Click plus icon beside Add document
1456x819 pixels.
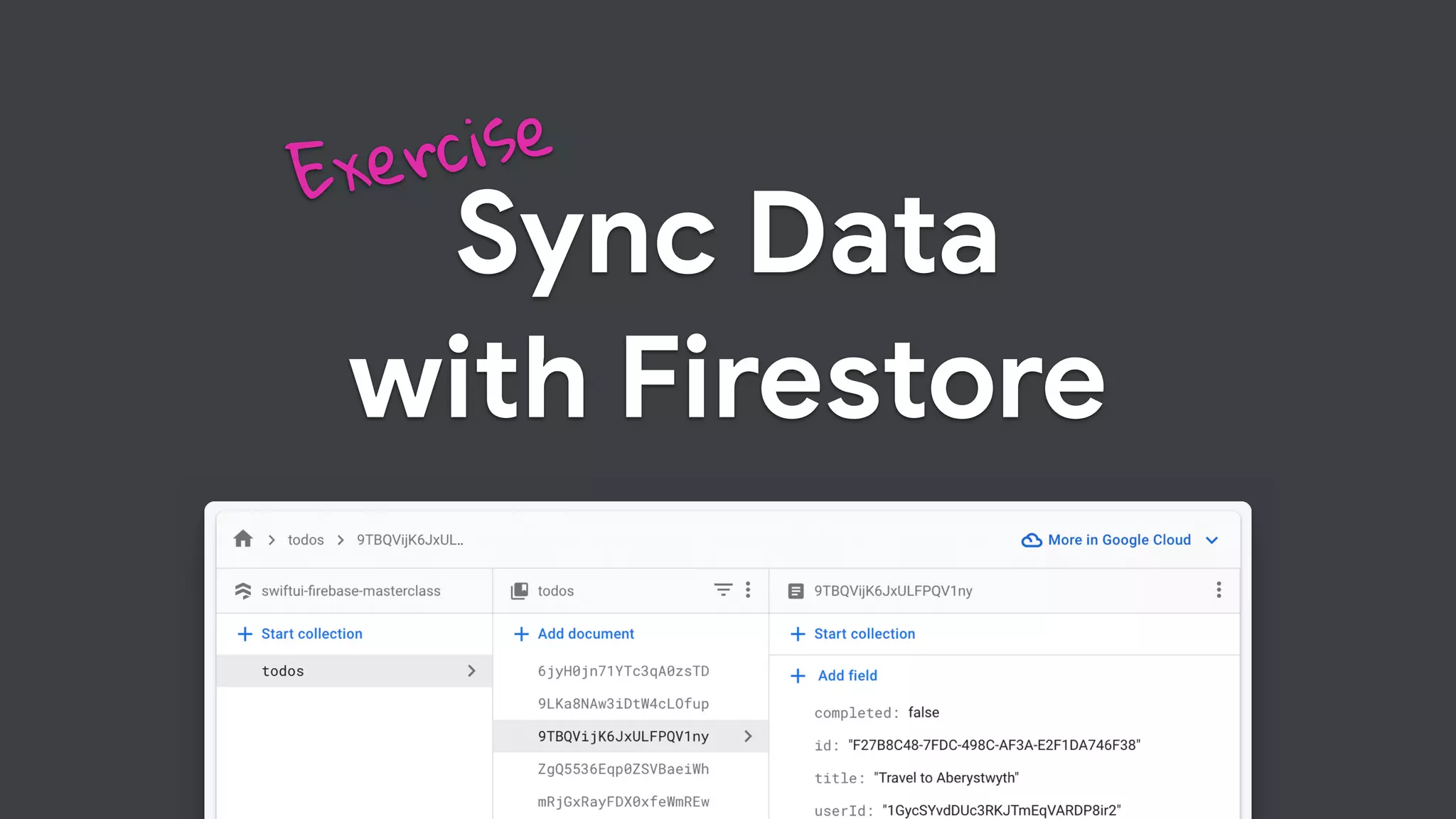click(521, 633)
